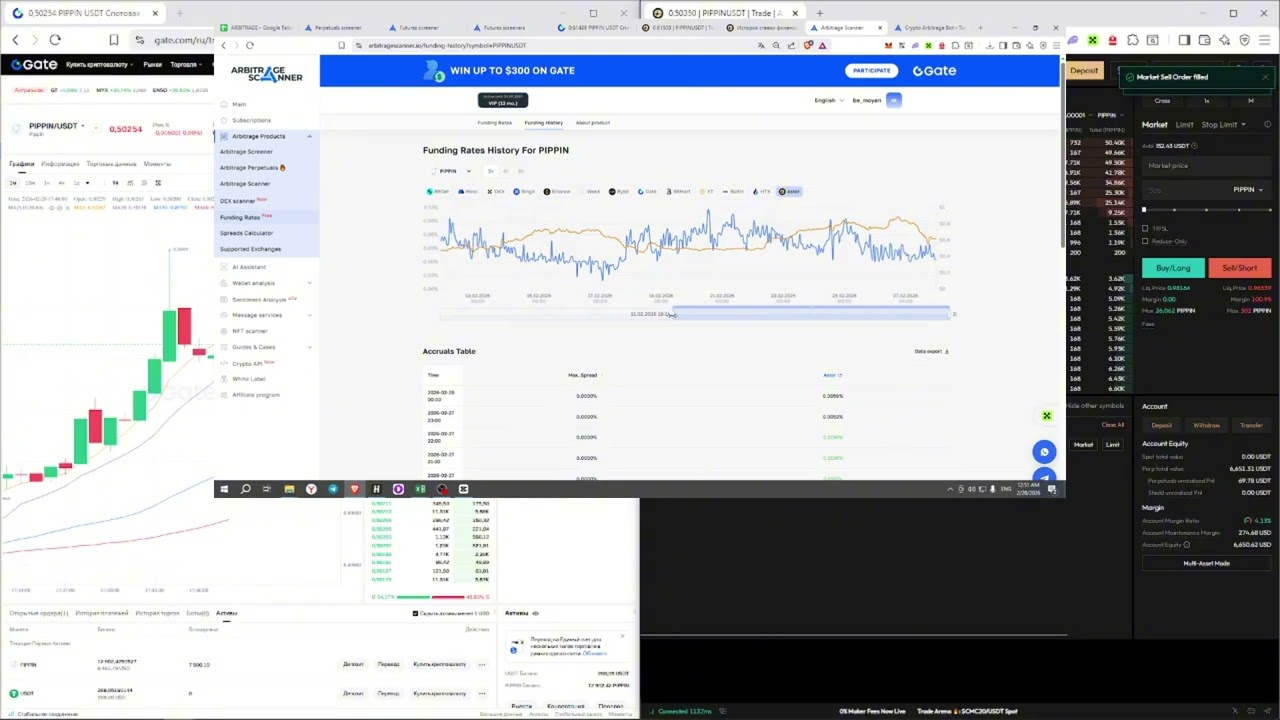This screenshot has width=1280, height=720.
Task: Click the PARTICIPATE banner button
Action: (871, 71)
